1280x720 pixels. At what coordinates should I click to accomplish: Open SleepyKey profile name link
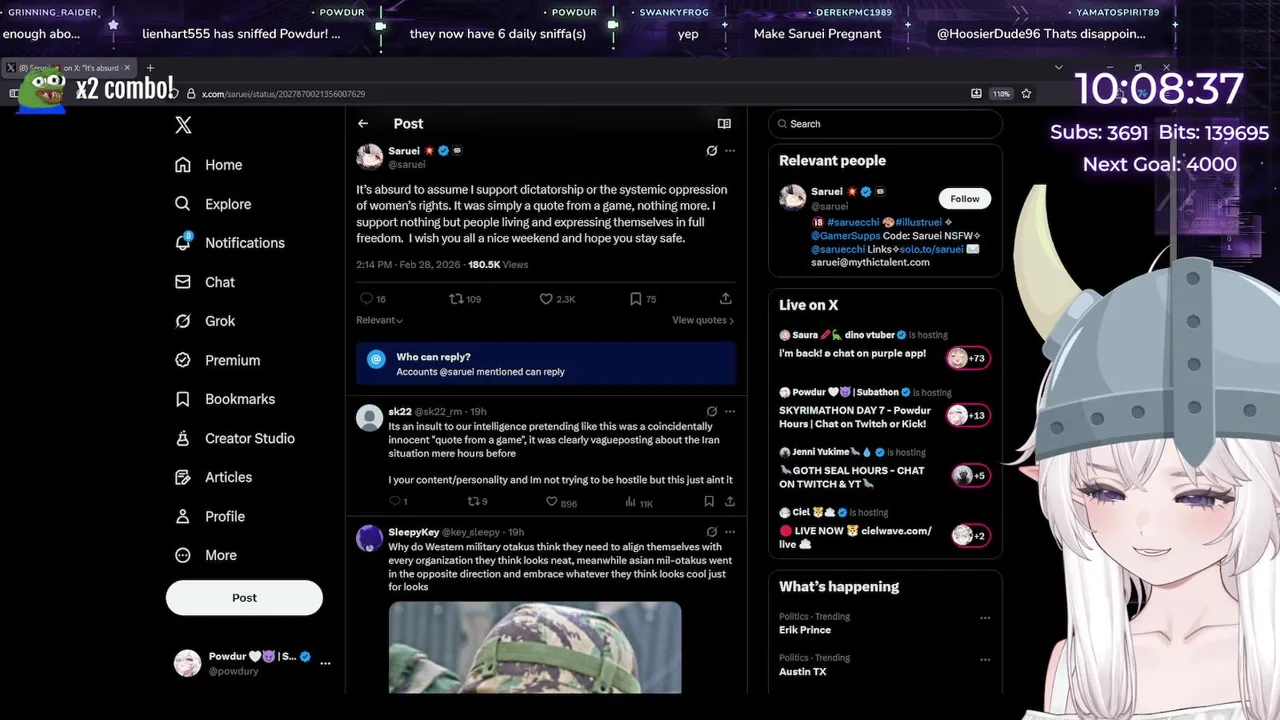coord(414,532)
